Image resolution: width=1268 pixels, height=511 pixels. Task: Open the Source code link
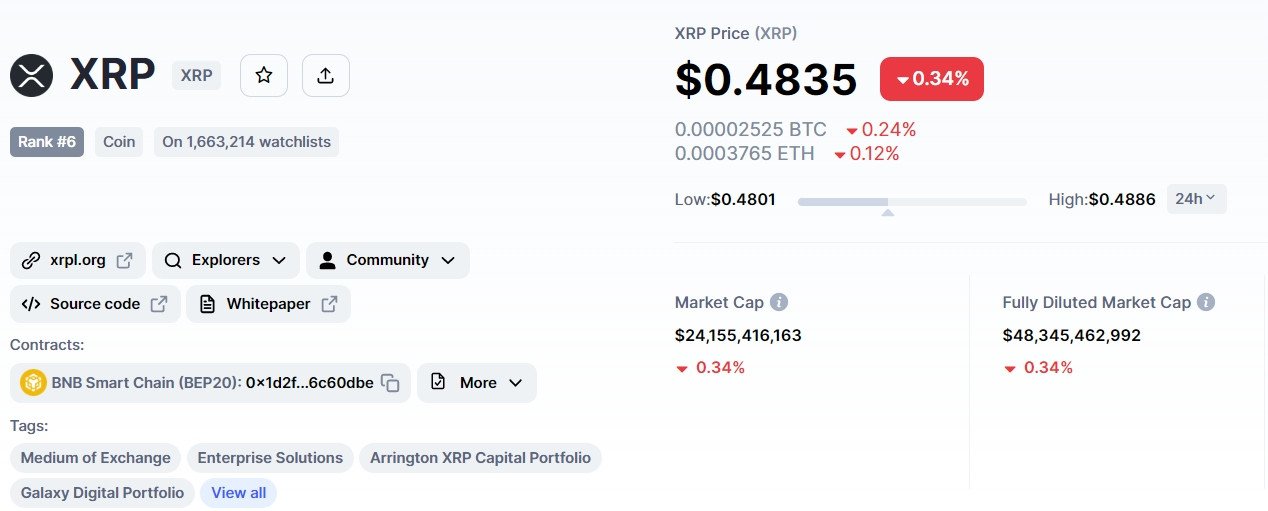[x=95, y=304]
